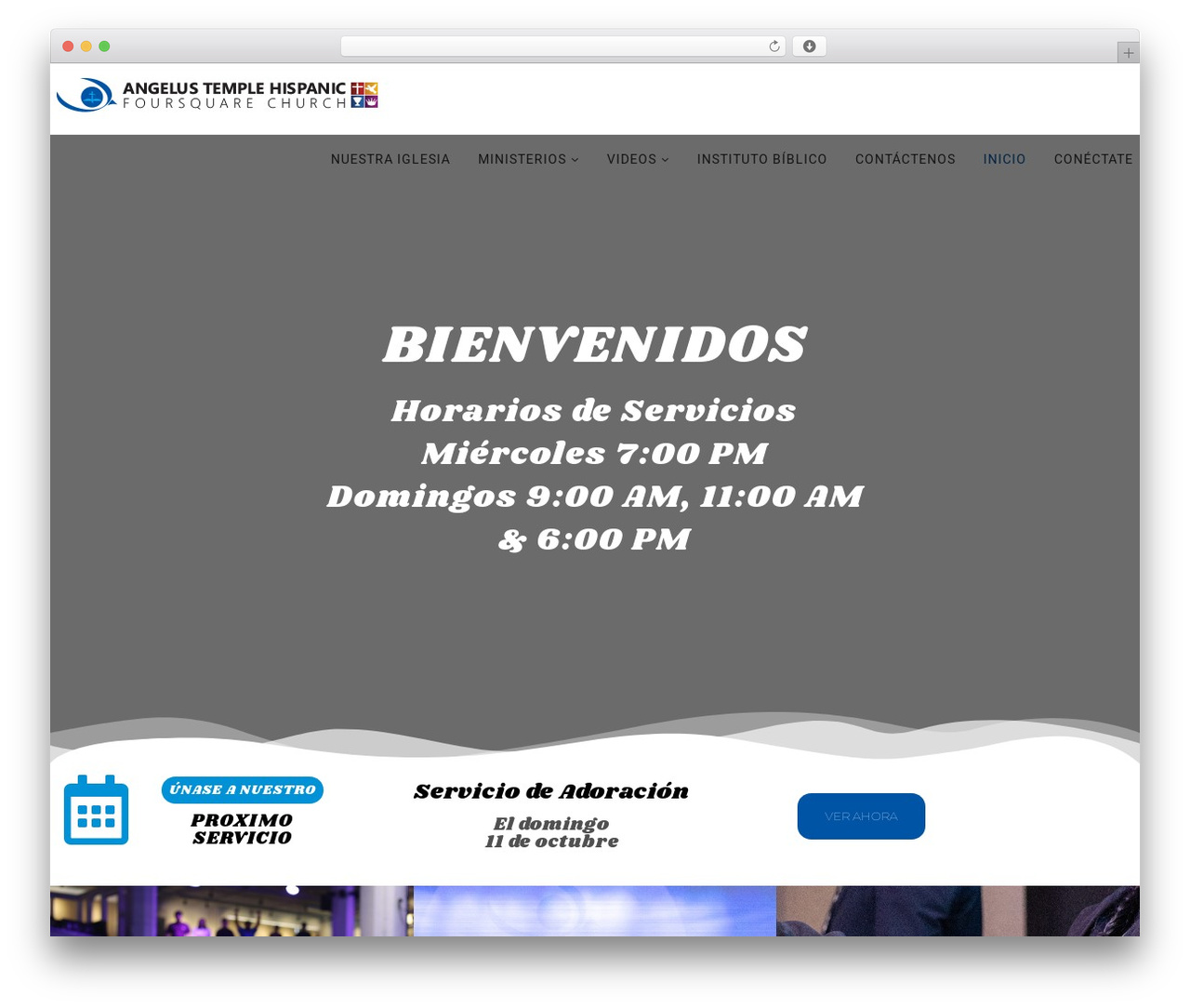This screenshot has height=1008, width=1190.
Task: Expand the Videos dropdown menu
Action: pyautogui.click(x=638, y=159)
